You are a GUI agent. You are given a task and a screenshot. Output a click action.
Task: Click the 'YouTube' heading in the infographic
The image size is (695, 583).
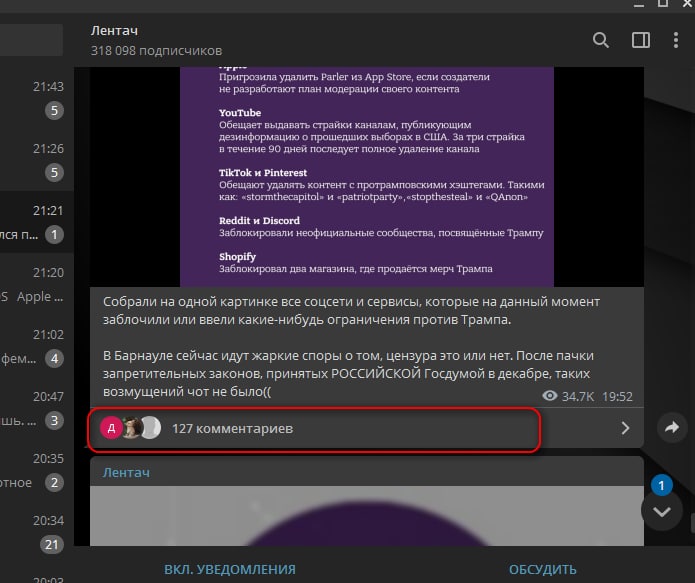pos(240,113)
